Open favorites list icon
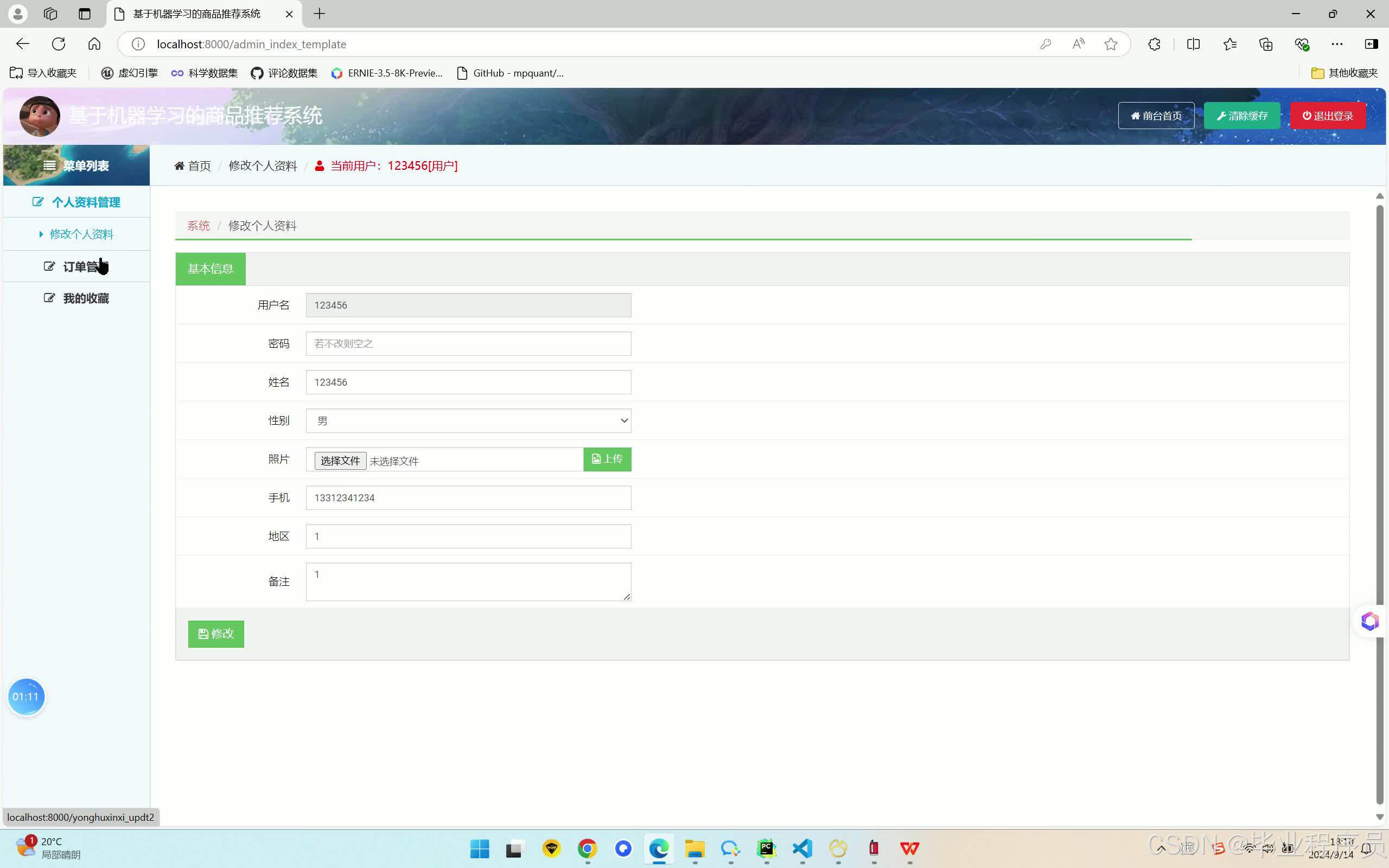This screenshot has width=1389, height=868. pos(1229,44)
